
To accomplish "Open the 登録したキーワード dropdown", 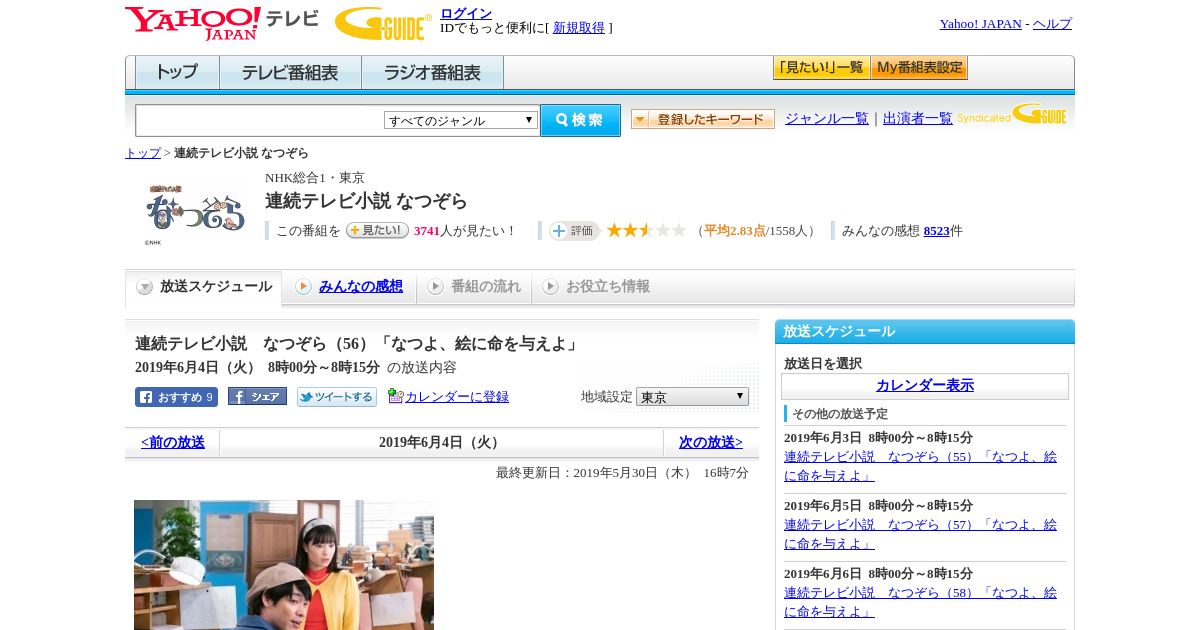I will point(703,119).
